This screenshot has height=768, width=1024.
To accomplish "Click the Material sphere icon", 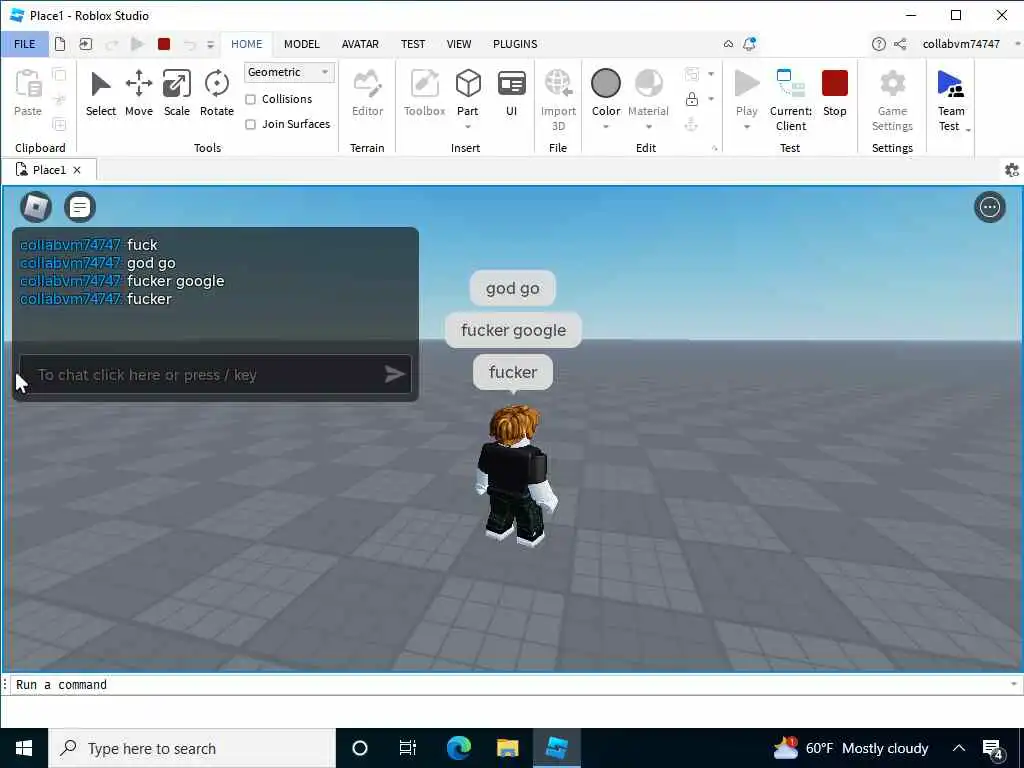I will (x=648, y=84).
